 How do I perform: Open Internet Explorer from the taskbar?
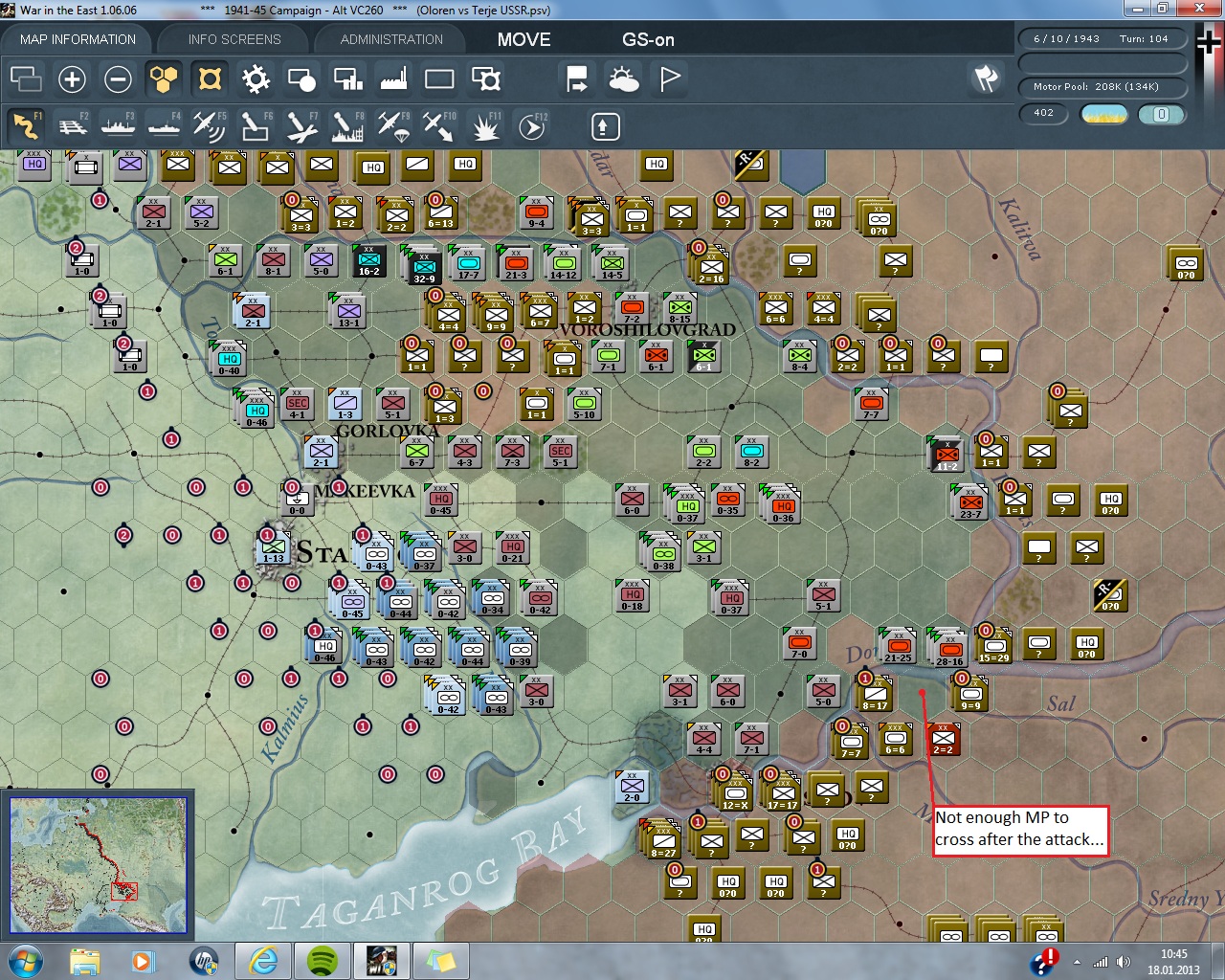(x=263, y=961)
